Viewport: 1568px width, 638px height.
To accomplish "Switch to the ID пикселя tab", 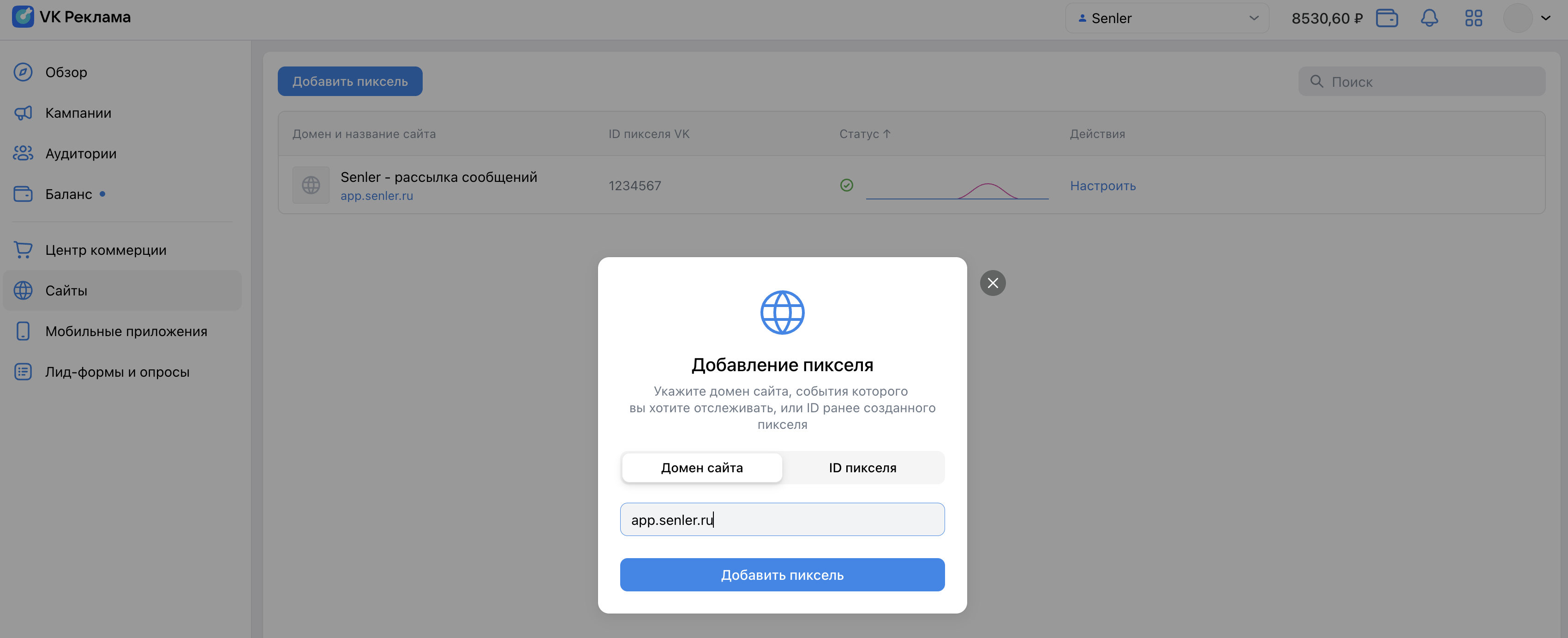I will point(862,468).
